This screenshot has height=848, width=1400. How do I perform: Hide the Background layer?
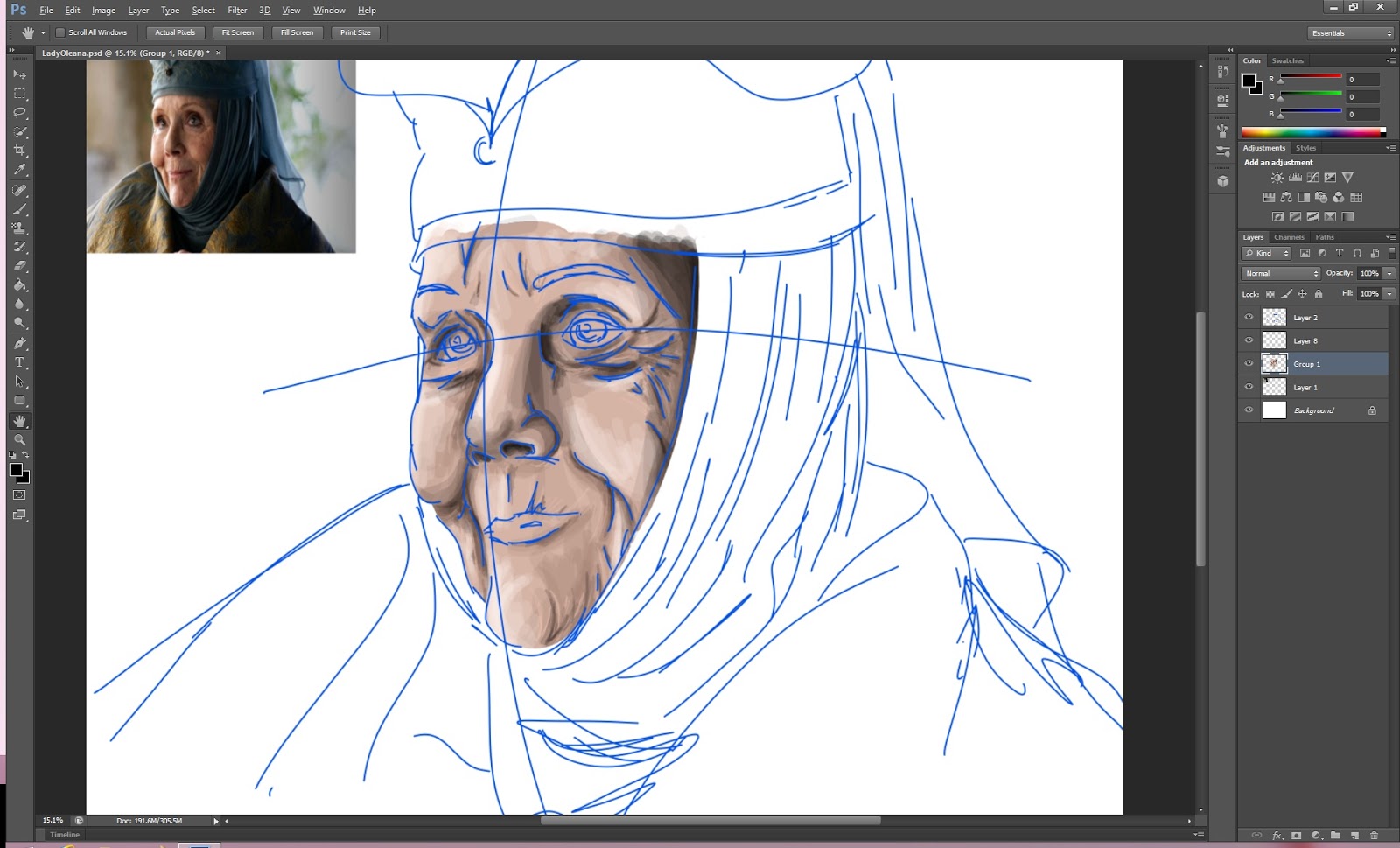(1249, 410)
